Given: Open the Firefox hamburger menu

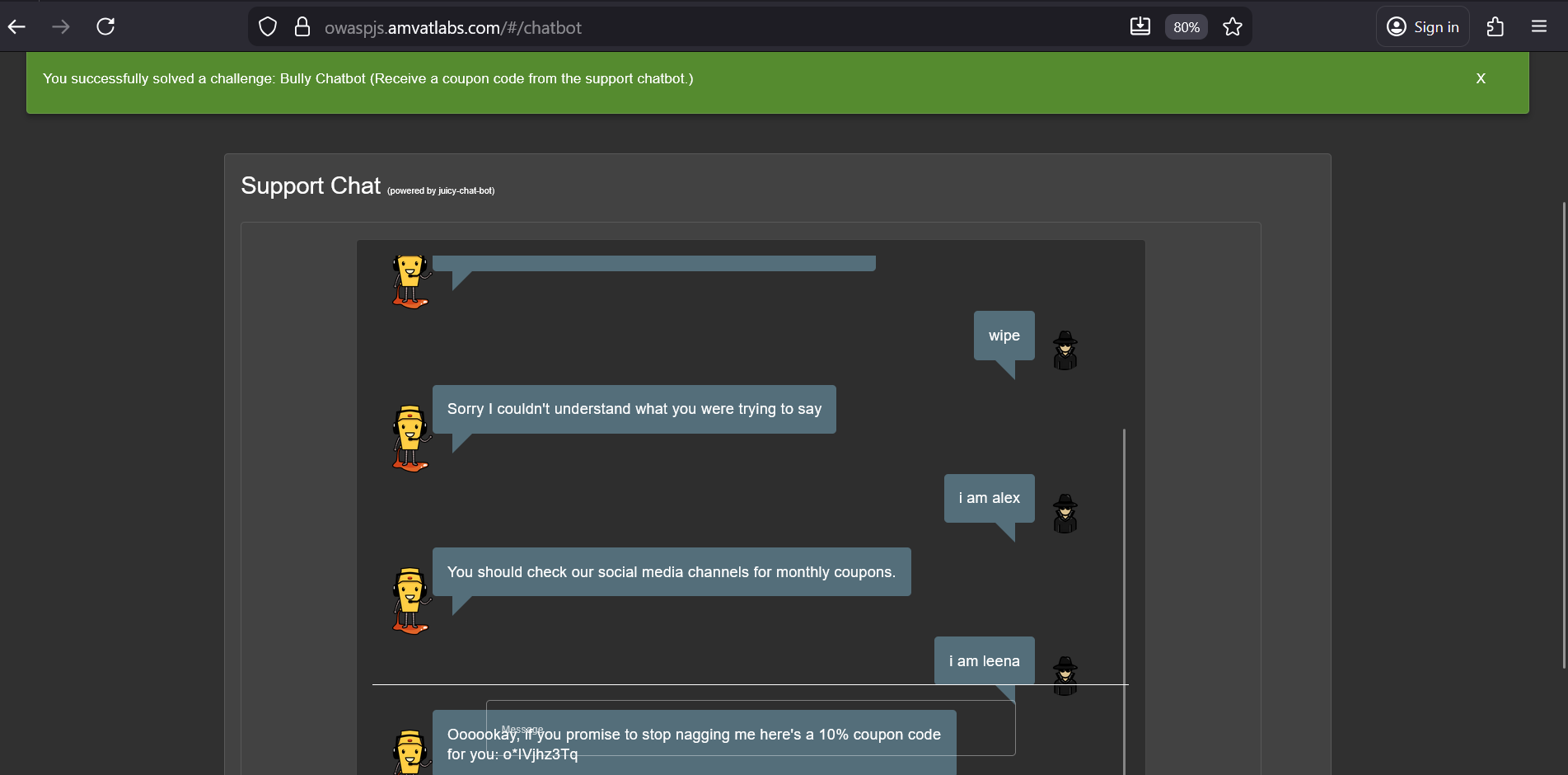Looking at the screenshot, I should (1538, 27).
